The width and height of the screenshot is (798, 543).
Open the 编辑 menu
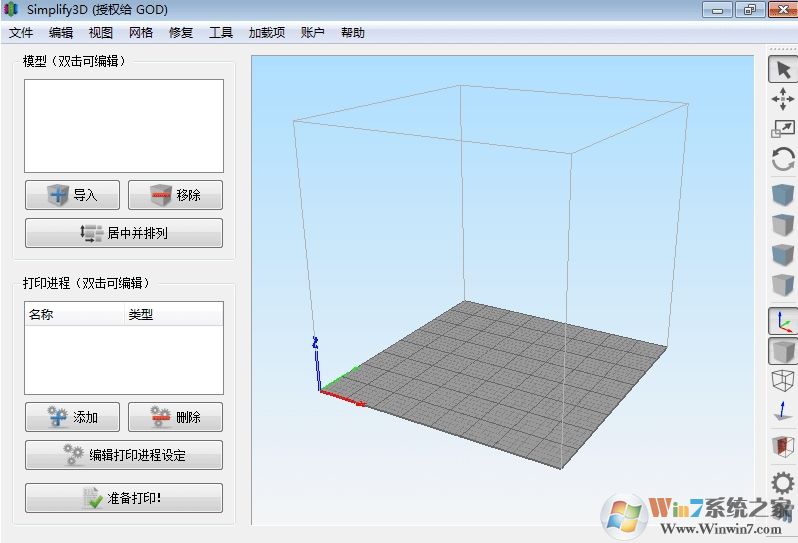coord(61,33)
